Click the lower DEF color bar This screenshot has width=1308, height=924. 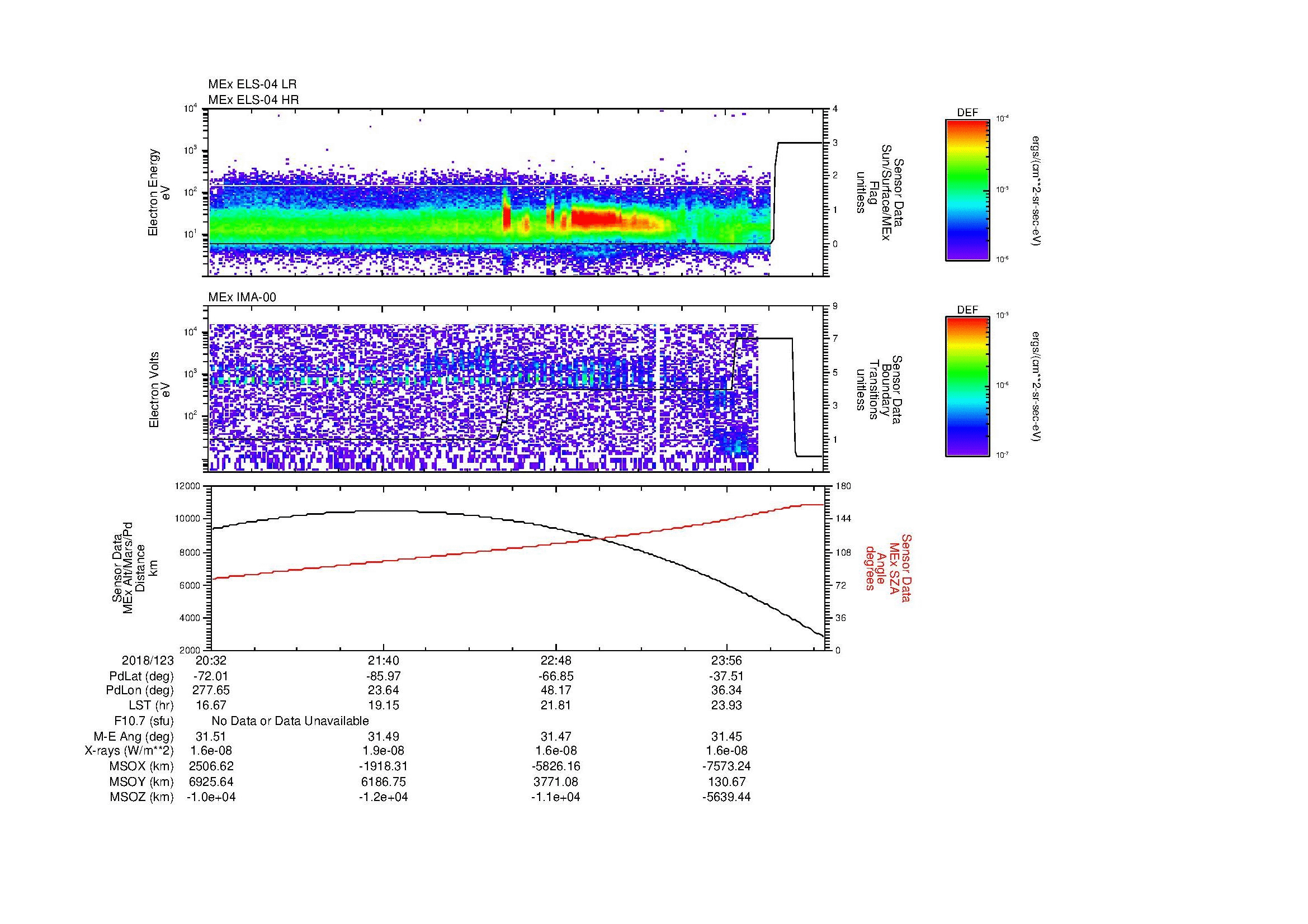coord(967,387)
